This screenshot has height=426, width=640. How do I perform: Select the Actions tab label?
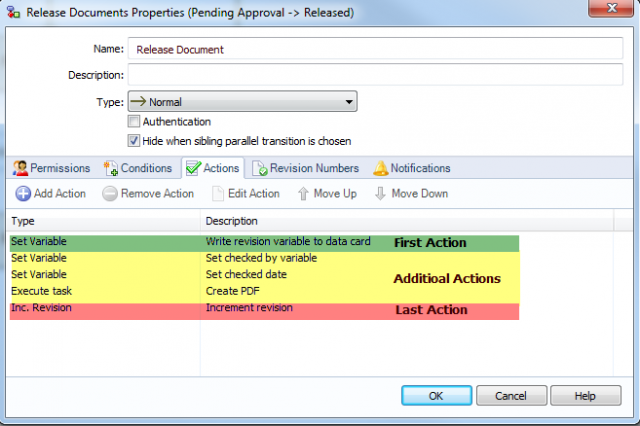click(x=221, y=168)
